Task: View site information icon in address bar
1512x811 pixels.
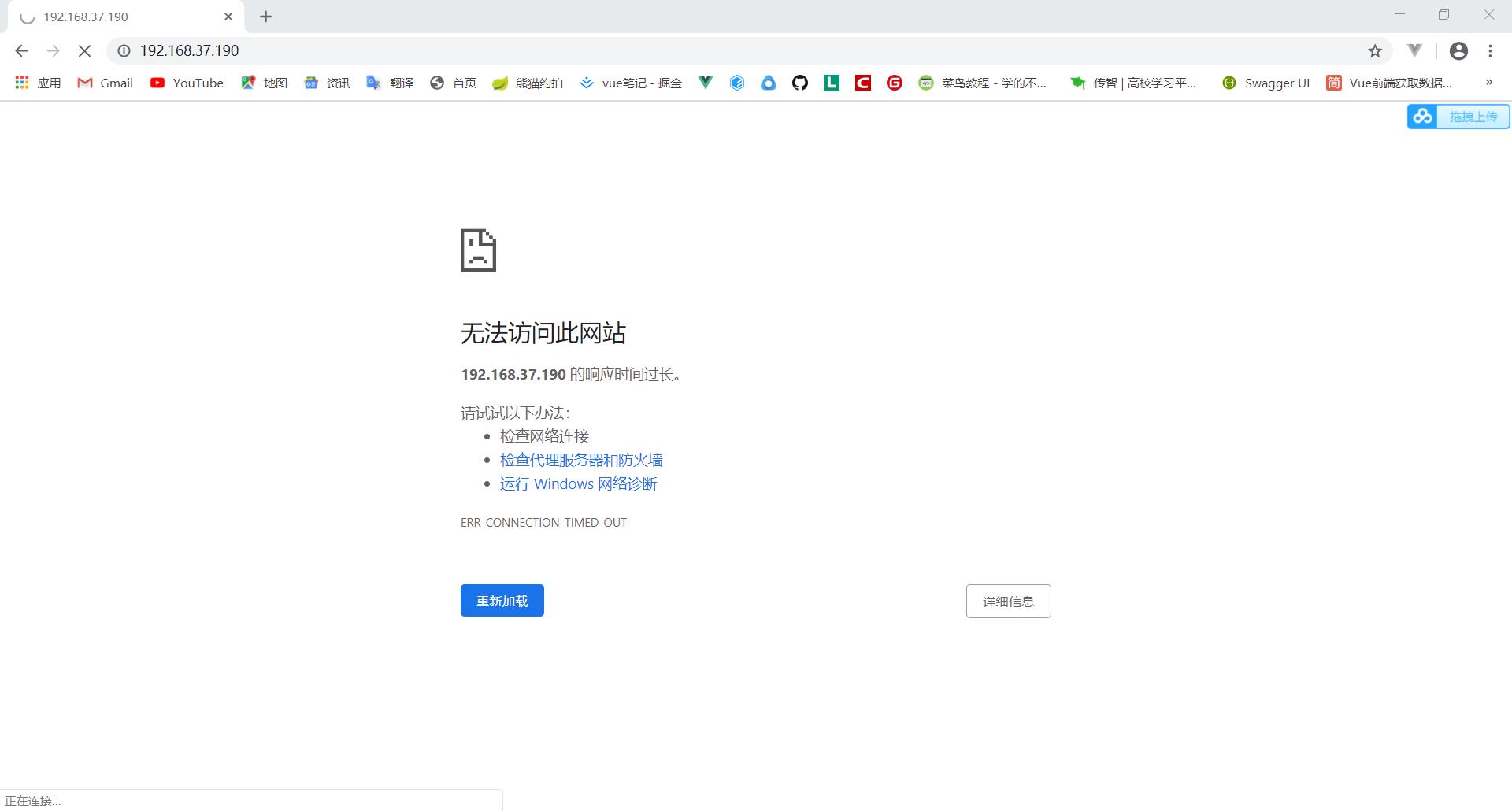Action: (124, 50)
